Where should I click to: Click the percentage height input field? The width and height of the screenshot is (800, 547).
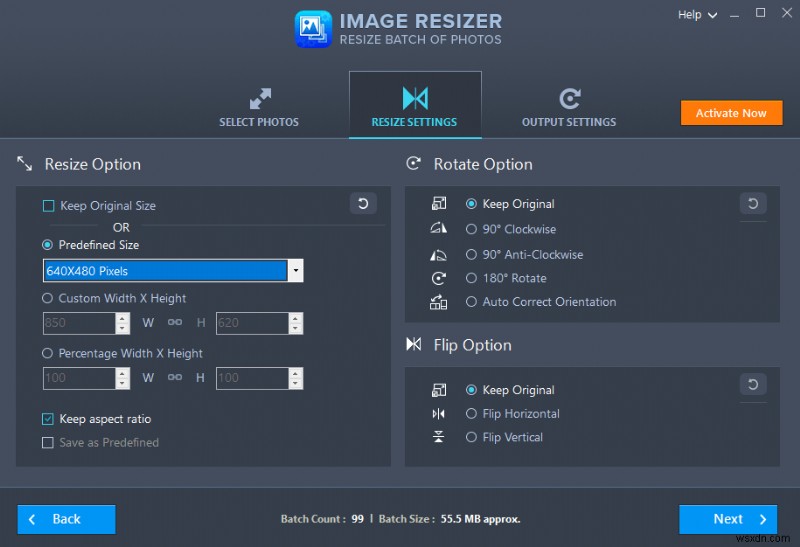(x=253, y=378)
